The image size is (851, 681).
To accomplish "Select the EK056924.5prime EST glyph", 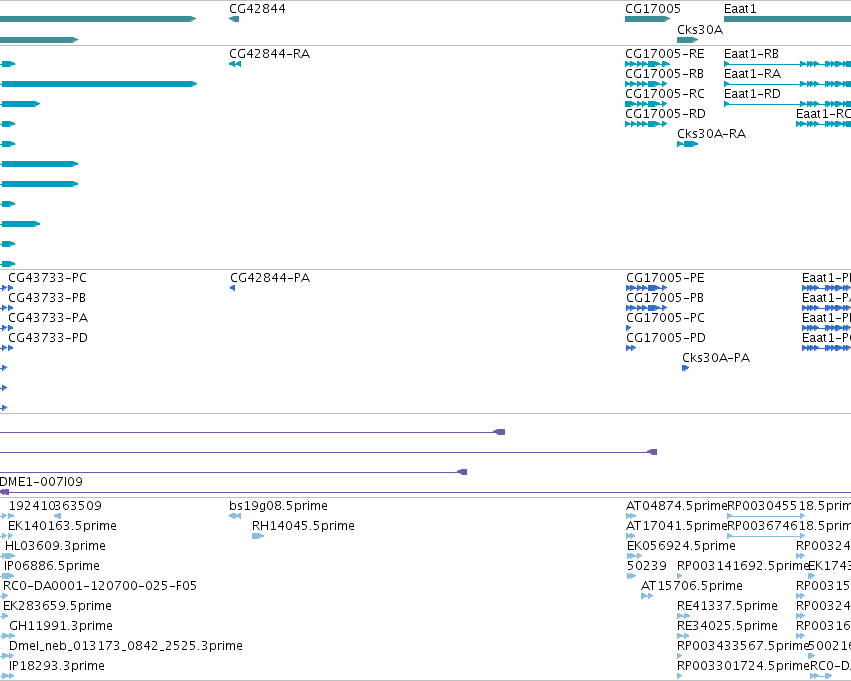I will click(634, 556).
